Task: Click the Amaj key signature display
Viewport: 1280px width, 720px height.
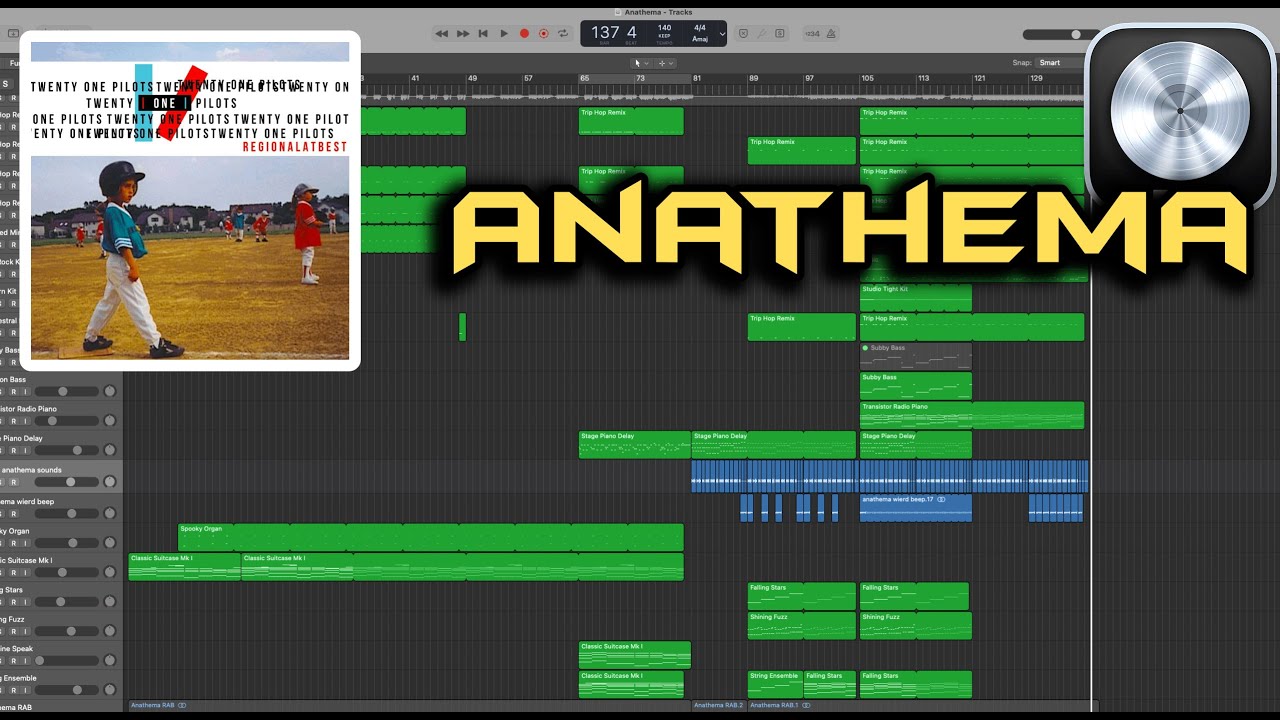Action: click(700, 38)
